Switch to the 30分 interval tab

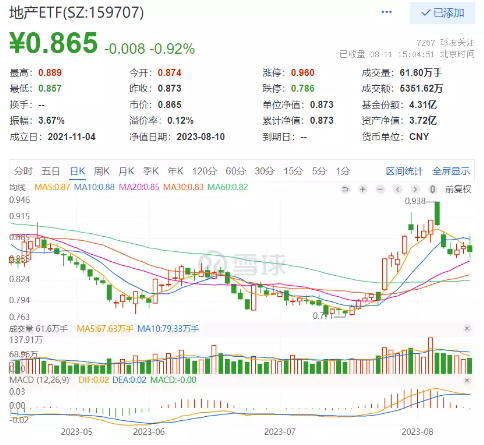[x=264, y=171]
